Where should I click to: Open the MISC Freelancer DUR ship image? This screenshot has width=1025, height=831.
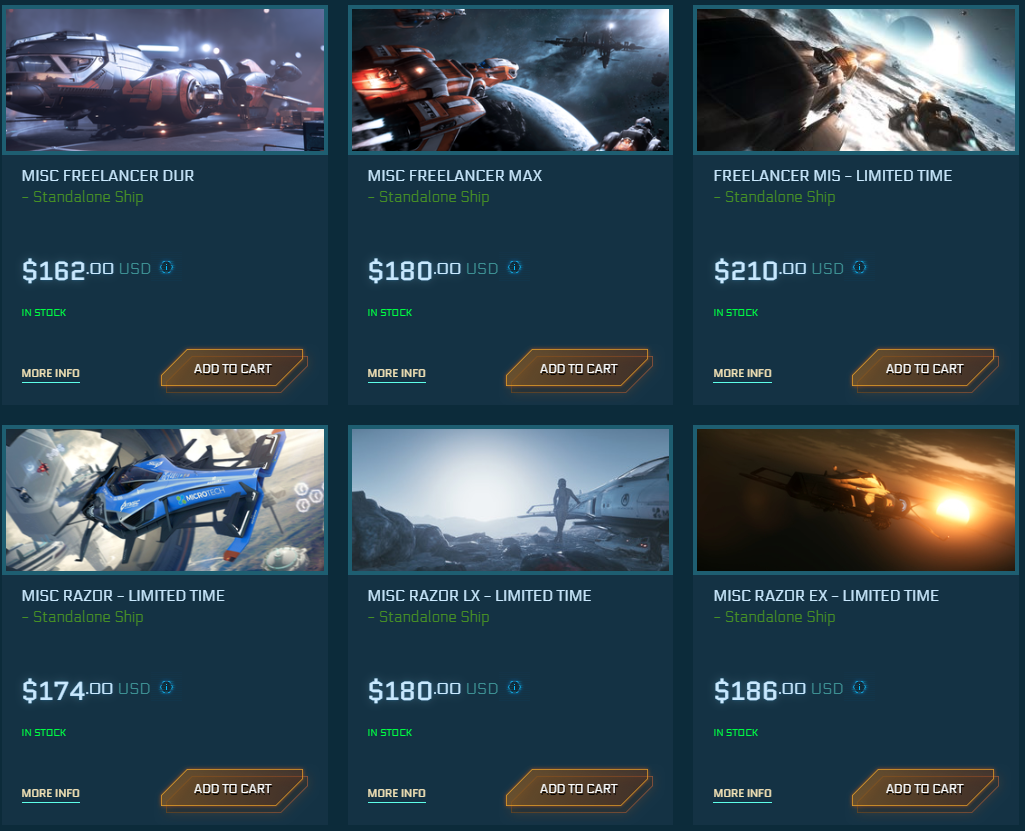165,80
